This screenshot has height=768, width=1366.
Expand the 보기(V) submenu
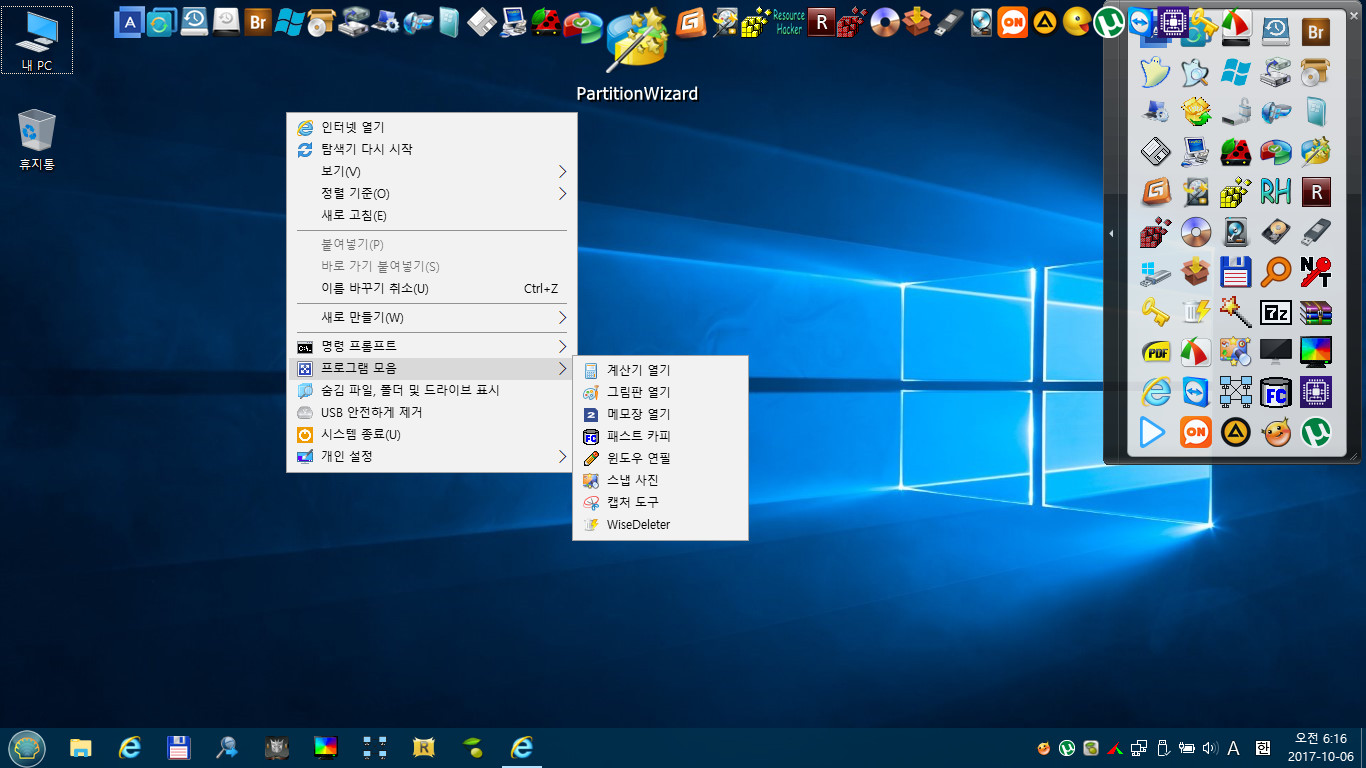(x=431, y=171)
